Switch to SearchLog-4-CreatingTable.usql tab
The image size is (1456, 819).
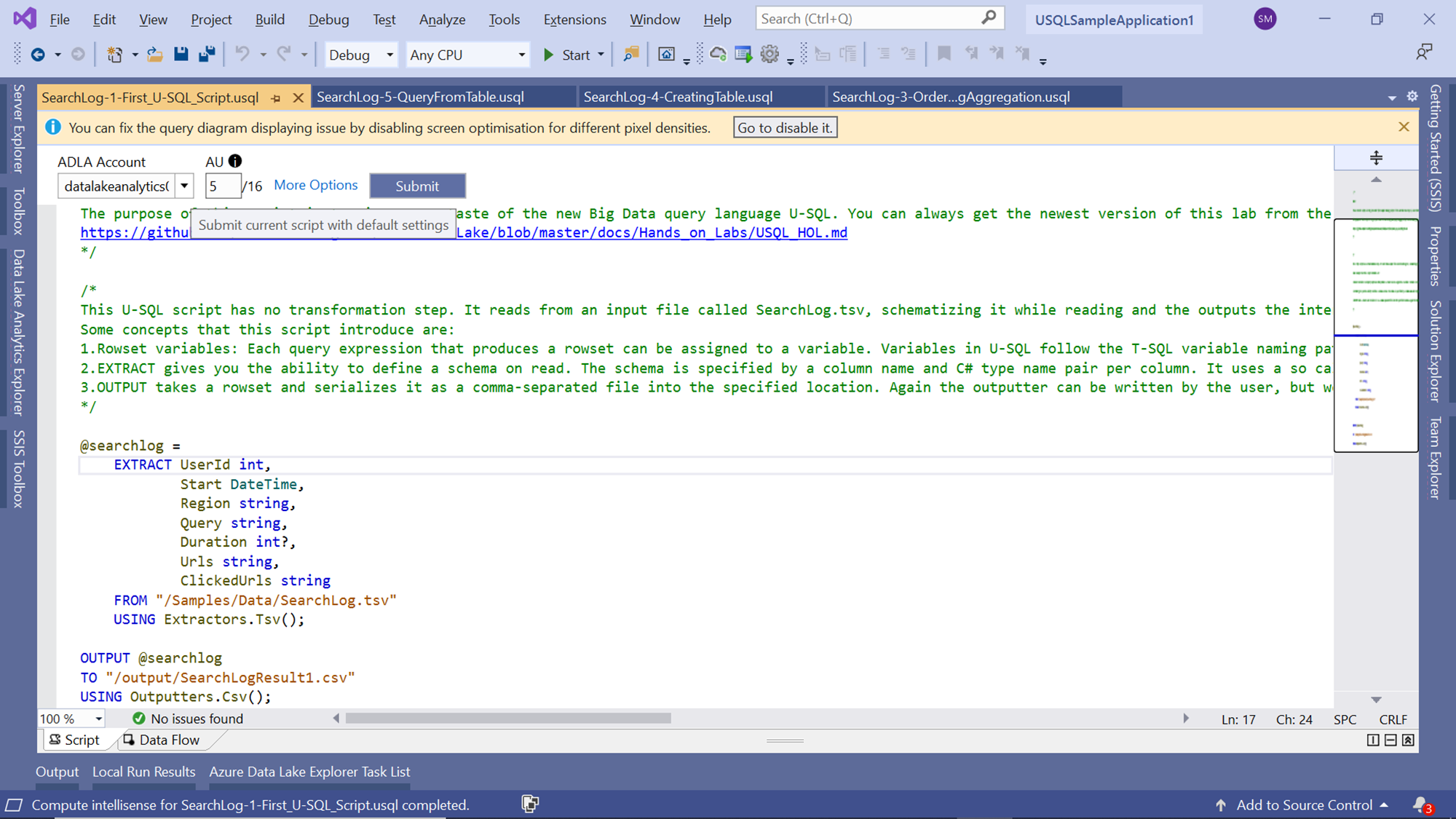pos(678,97)
